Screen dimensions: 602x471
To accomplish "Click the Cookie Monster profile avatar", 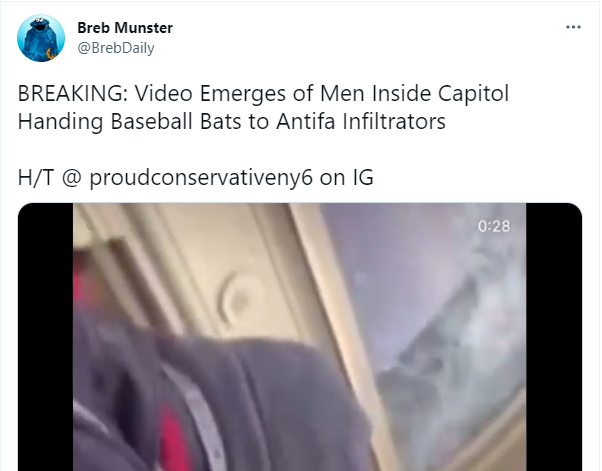I will click(41, 38).
